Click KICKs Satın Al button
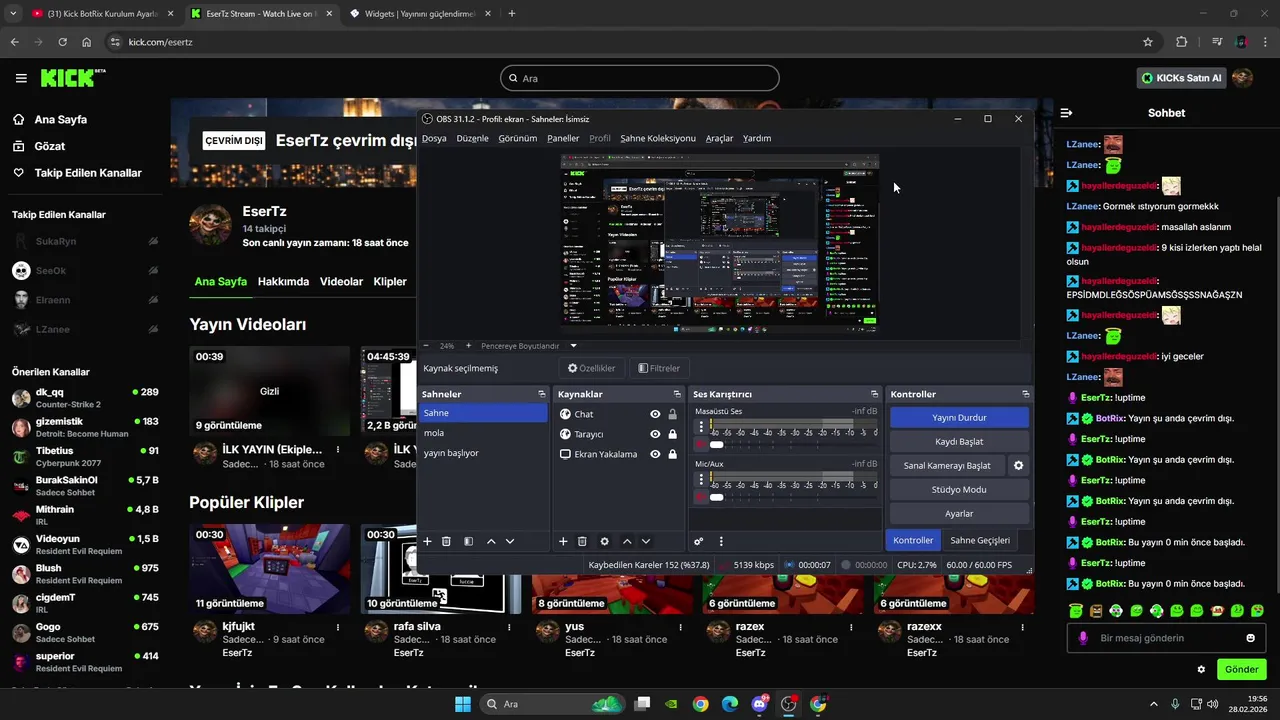Viewport: 1280px width, 720px height. point(1181,78)
